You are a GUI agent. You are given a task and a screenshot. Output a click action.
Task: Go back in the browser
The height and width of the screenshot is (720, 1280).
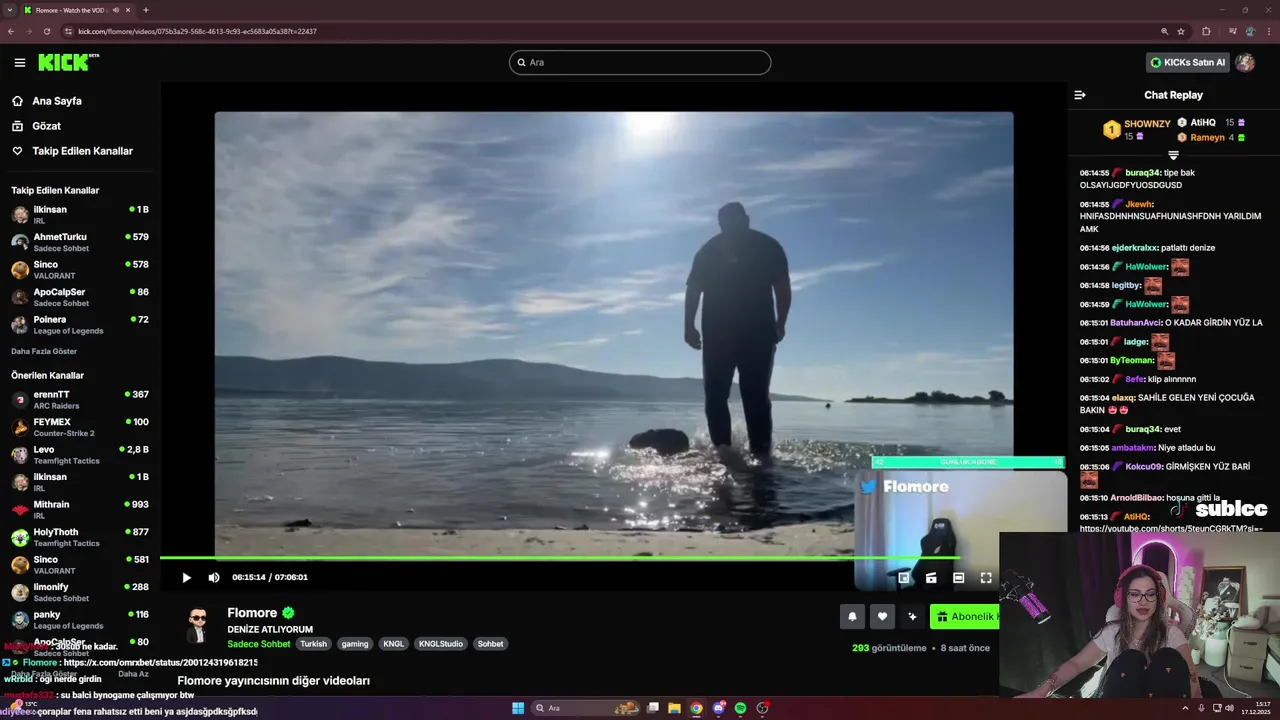[x=11, y=31]
